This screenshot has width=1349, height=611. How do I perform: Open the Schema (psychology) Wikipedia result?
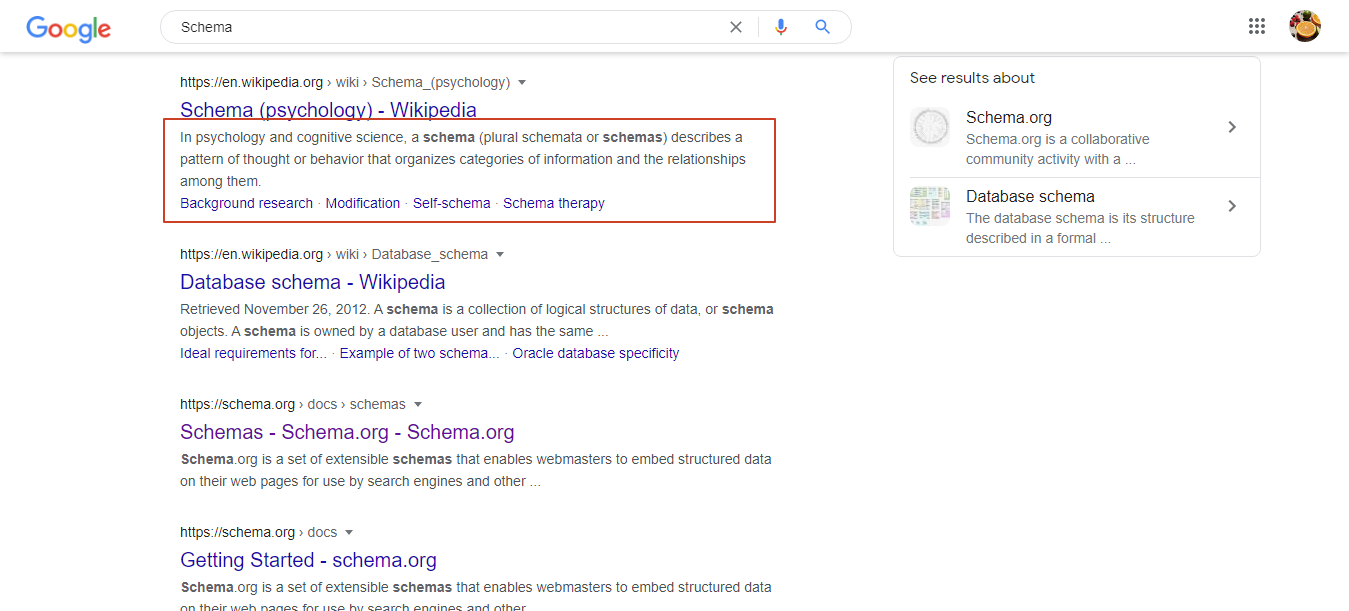[x=327, y=109]
